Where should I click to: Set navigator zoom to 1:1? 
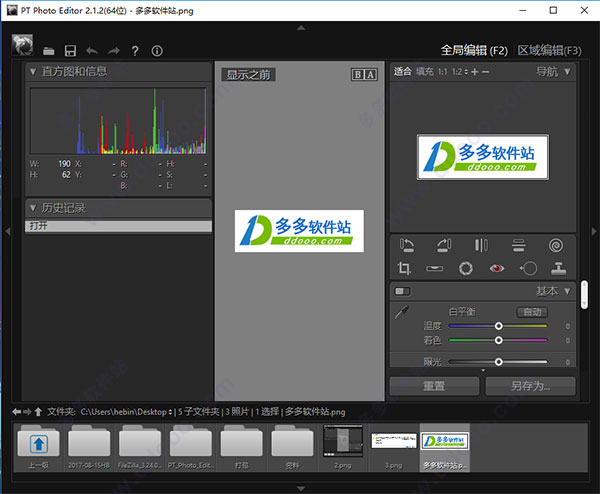(x=442, y=72)
